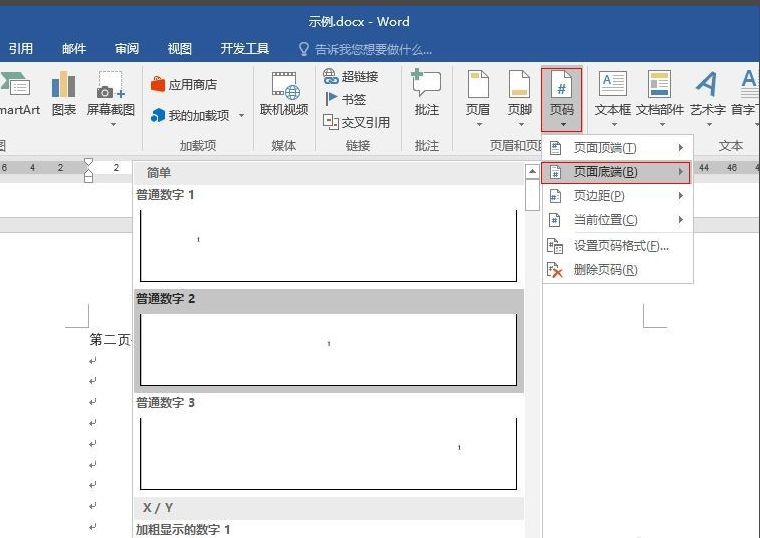Click the 页面顶端 page icon
The width and height of the screenshot is (760, 538).
(555, 147)
